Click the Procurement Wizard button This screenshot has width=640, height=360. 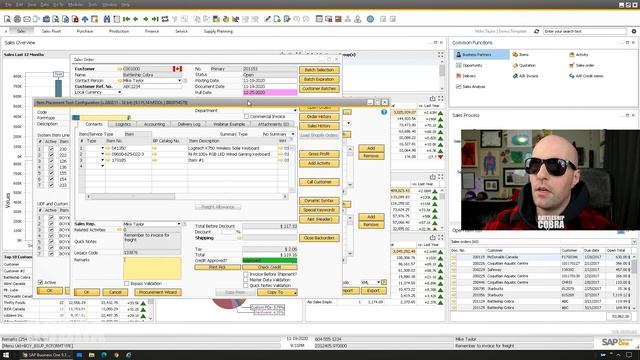158,292
